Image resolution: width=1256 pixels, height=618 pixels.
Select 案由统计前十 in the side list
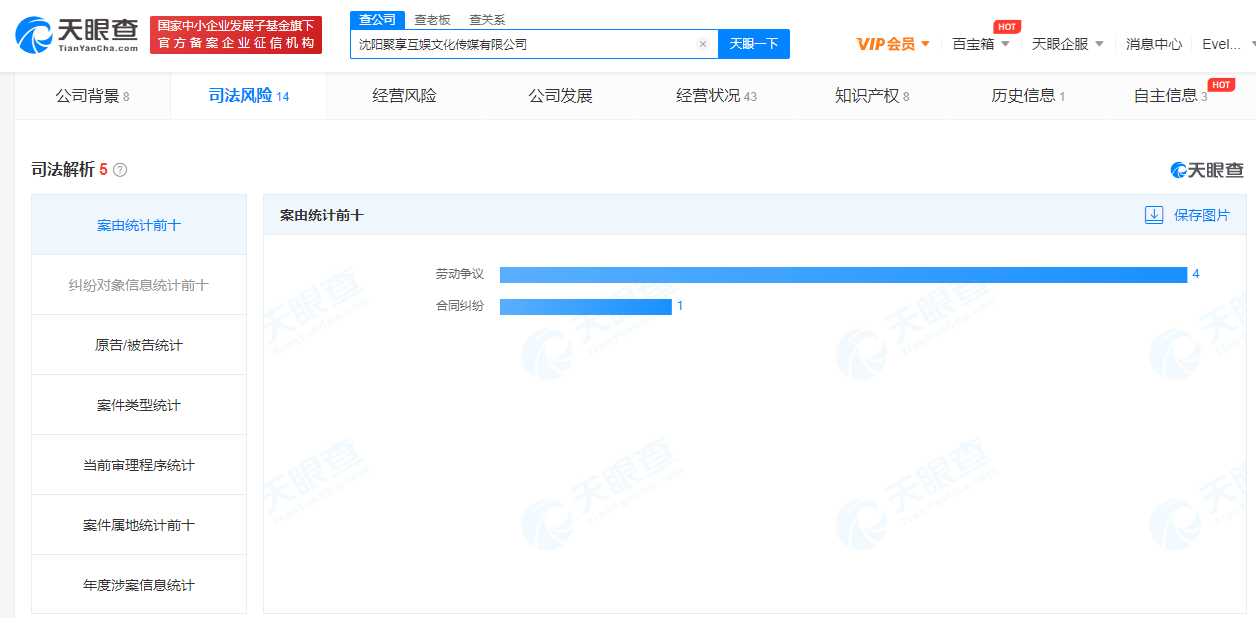coord(139,225)
